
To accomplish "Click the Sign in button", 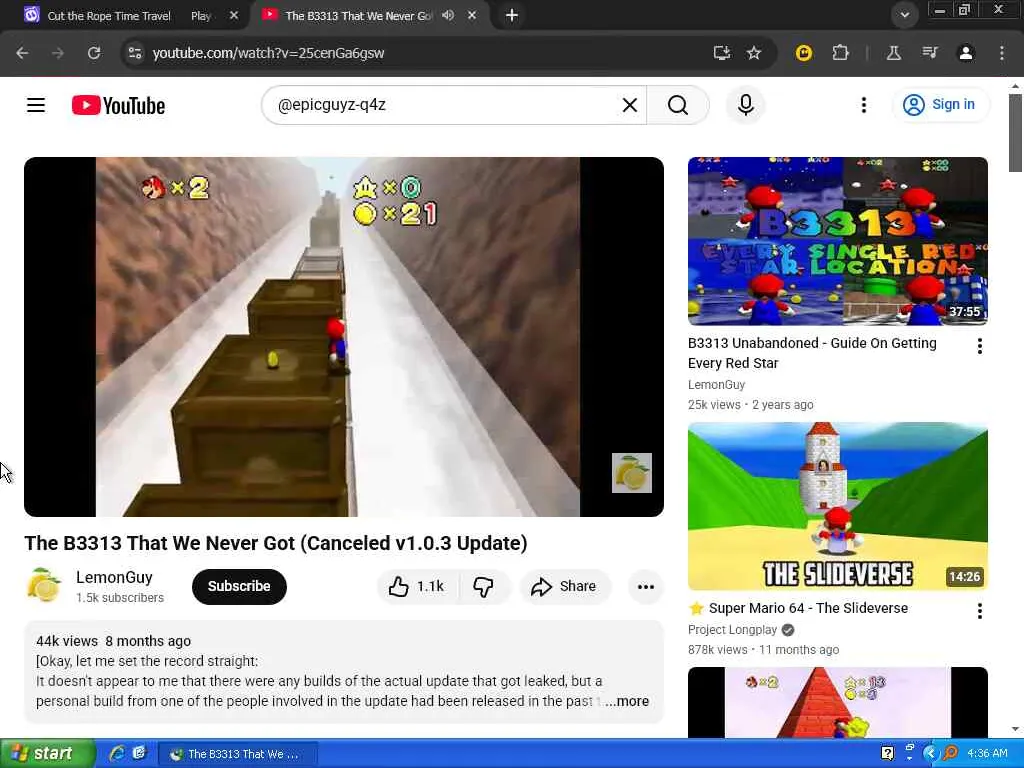I will coord(941,104).
